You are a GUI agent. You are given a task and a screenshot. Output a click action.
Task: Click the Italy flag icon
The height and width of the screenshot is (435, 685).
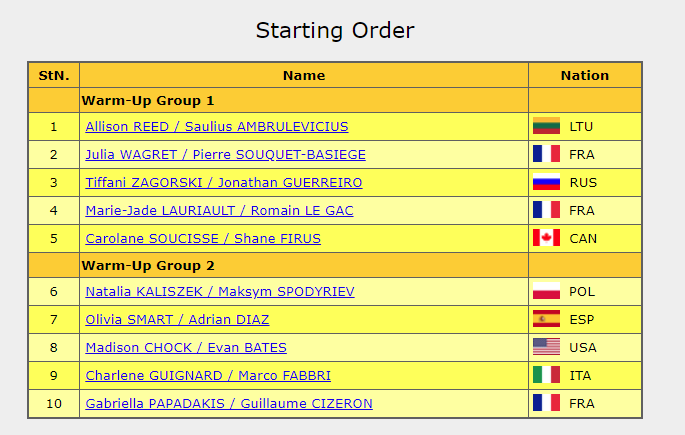tap(546, 375)
